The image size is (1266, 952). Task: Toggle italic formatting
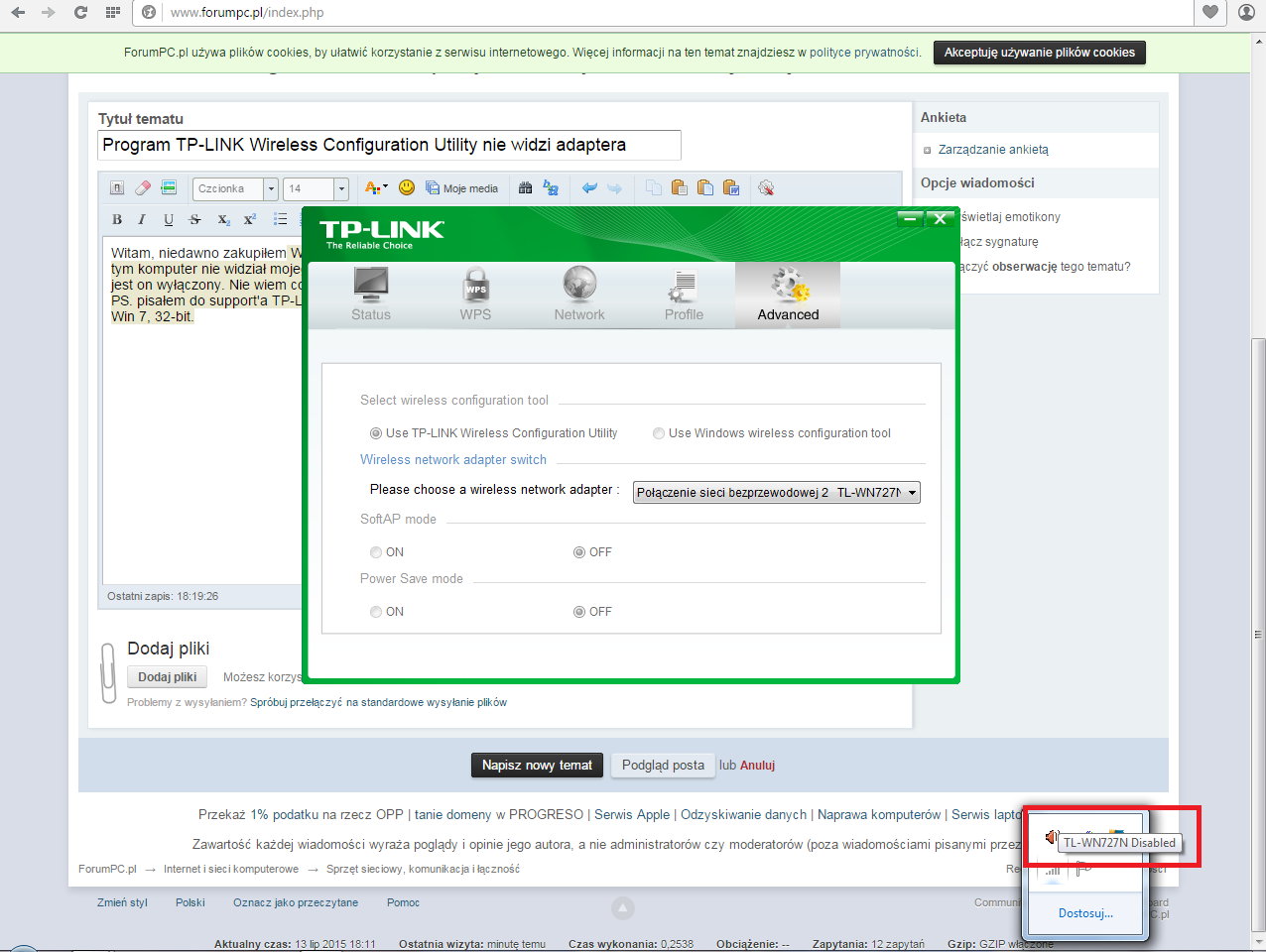142,219
